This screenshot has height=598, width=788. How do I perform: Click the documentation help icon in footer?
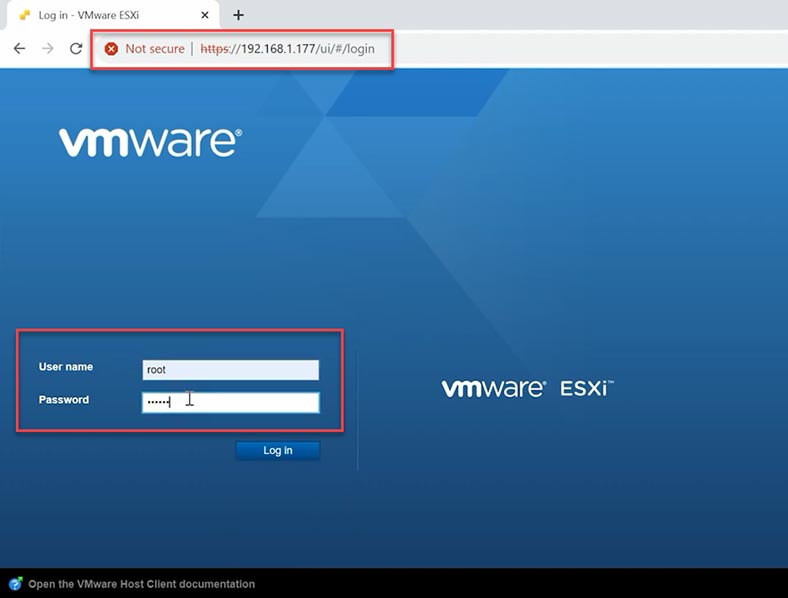[16, 584]
